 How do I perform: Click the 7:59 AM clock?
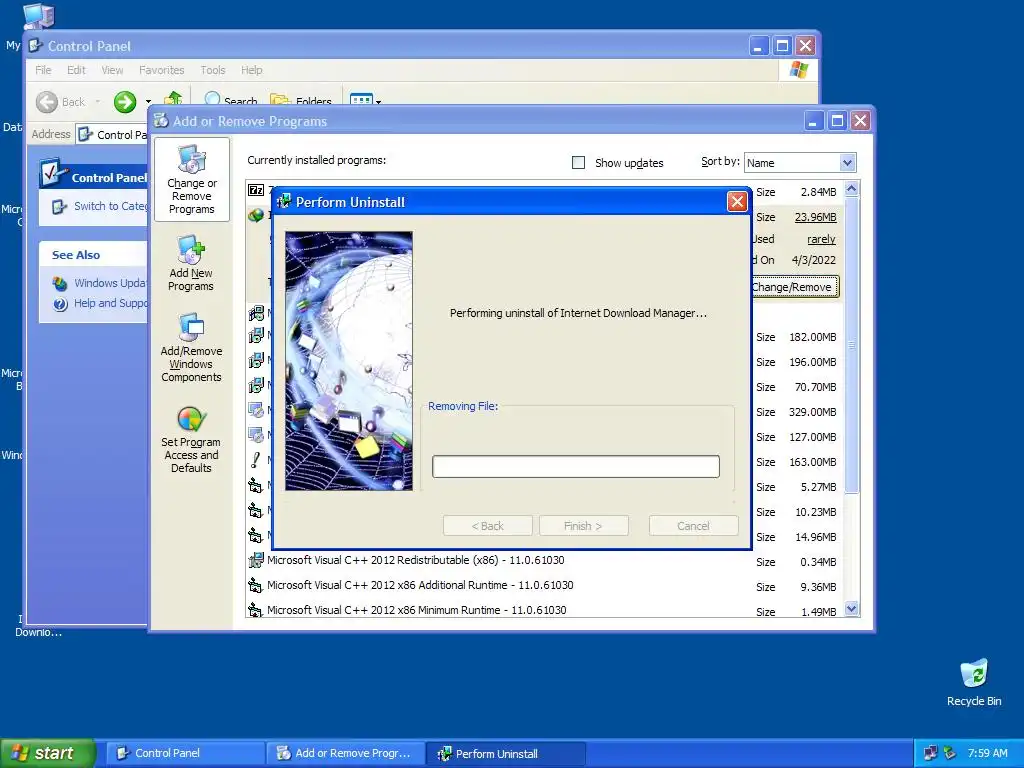pyautogui.click(x=987, y=753)
